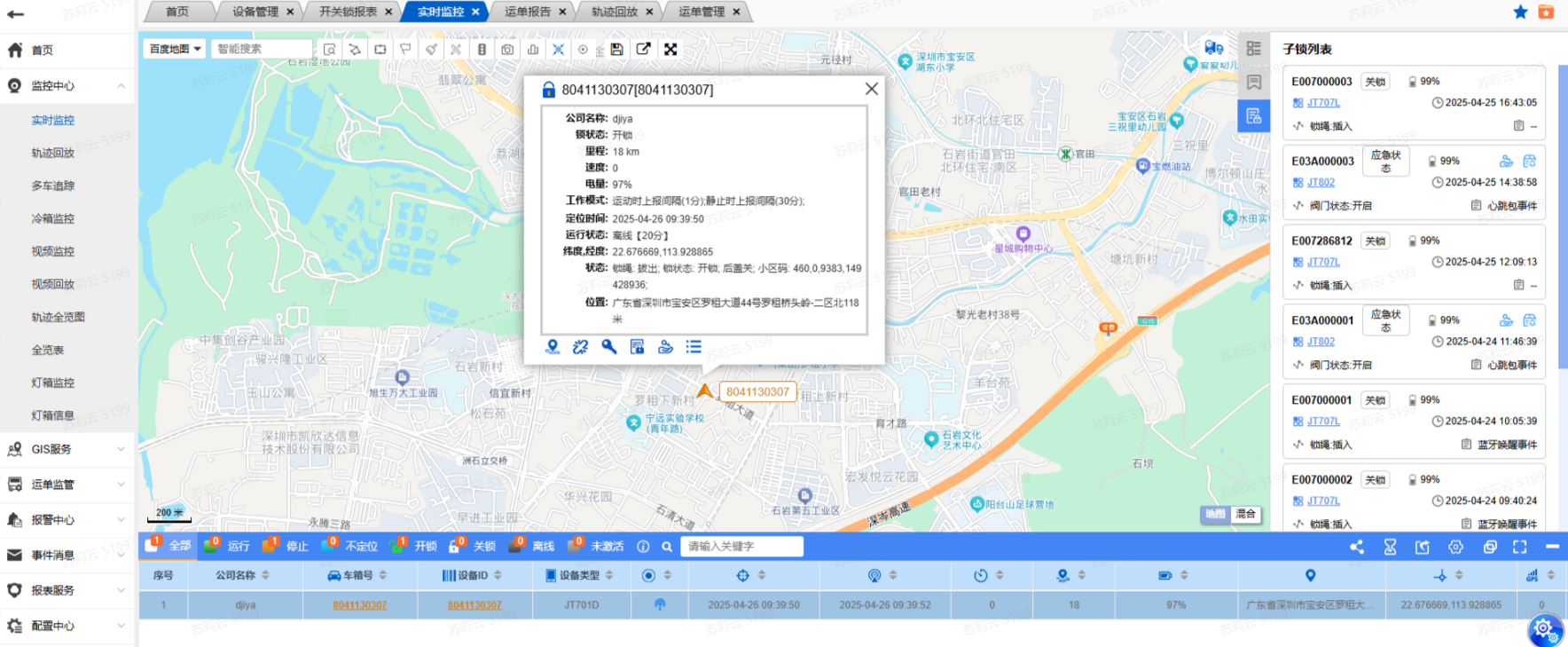Click the share icon in blue status bar
Screen dimensions: 1568x647
(x=1357, y=547)
